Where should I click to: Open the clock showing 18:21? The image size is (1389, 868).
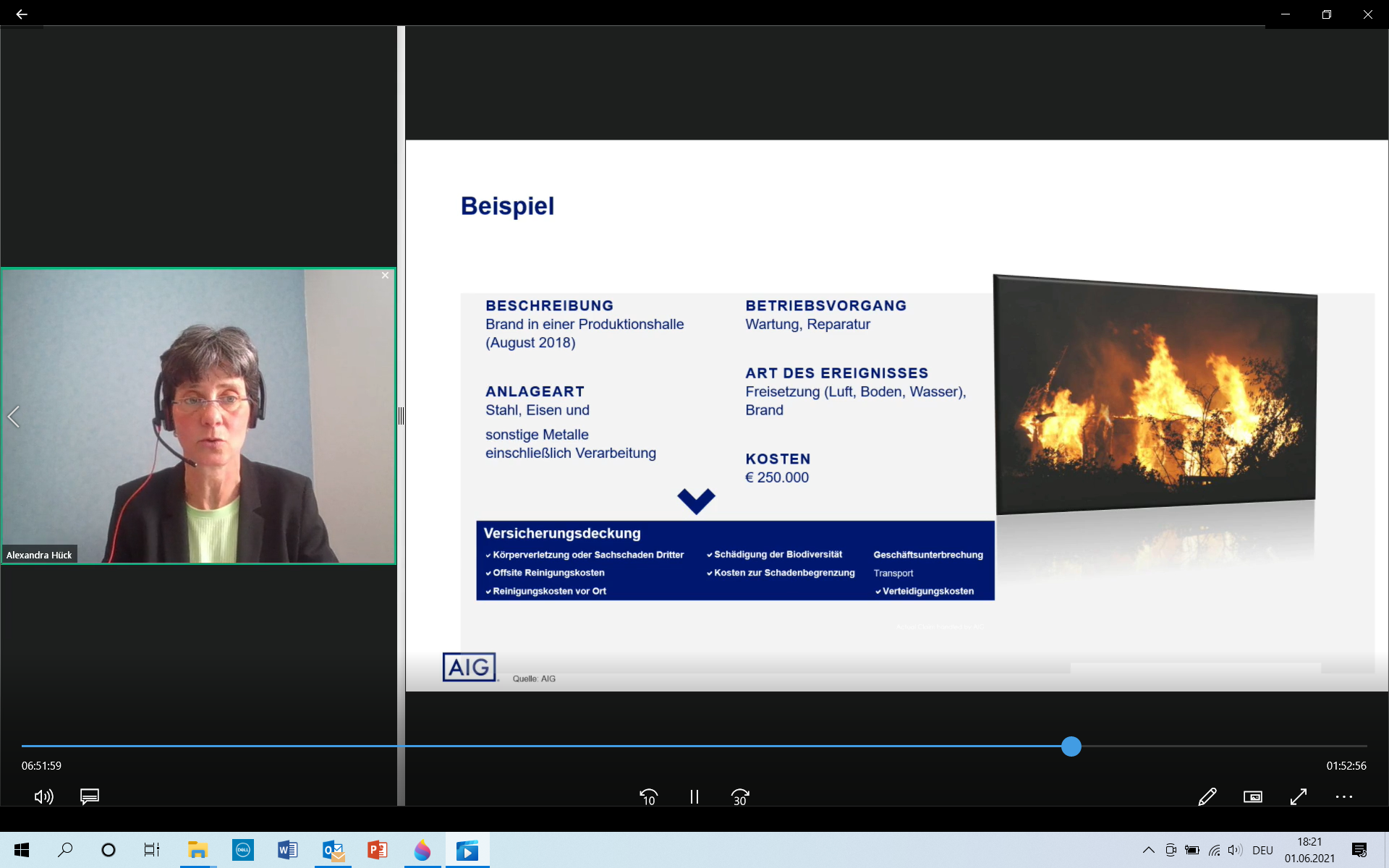point(1309,850)
